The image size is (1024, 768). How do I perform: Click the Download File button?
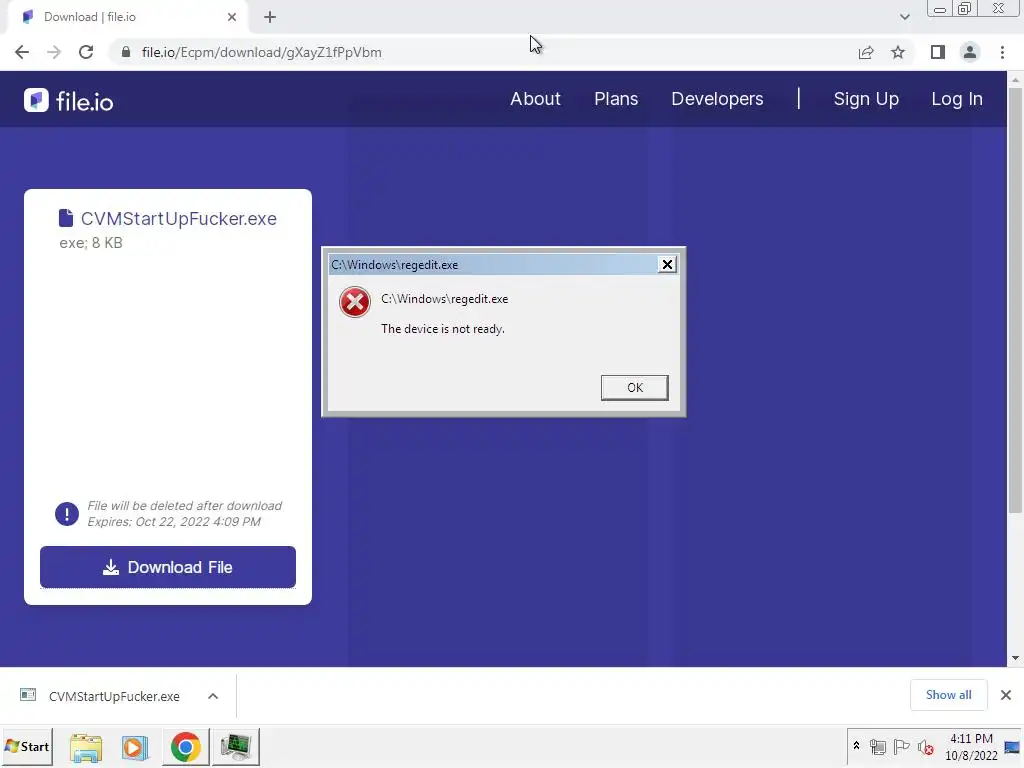(x=168, y=567)
